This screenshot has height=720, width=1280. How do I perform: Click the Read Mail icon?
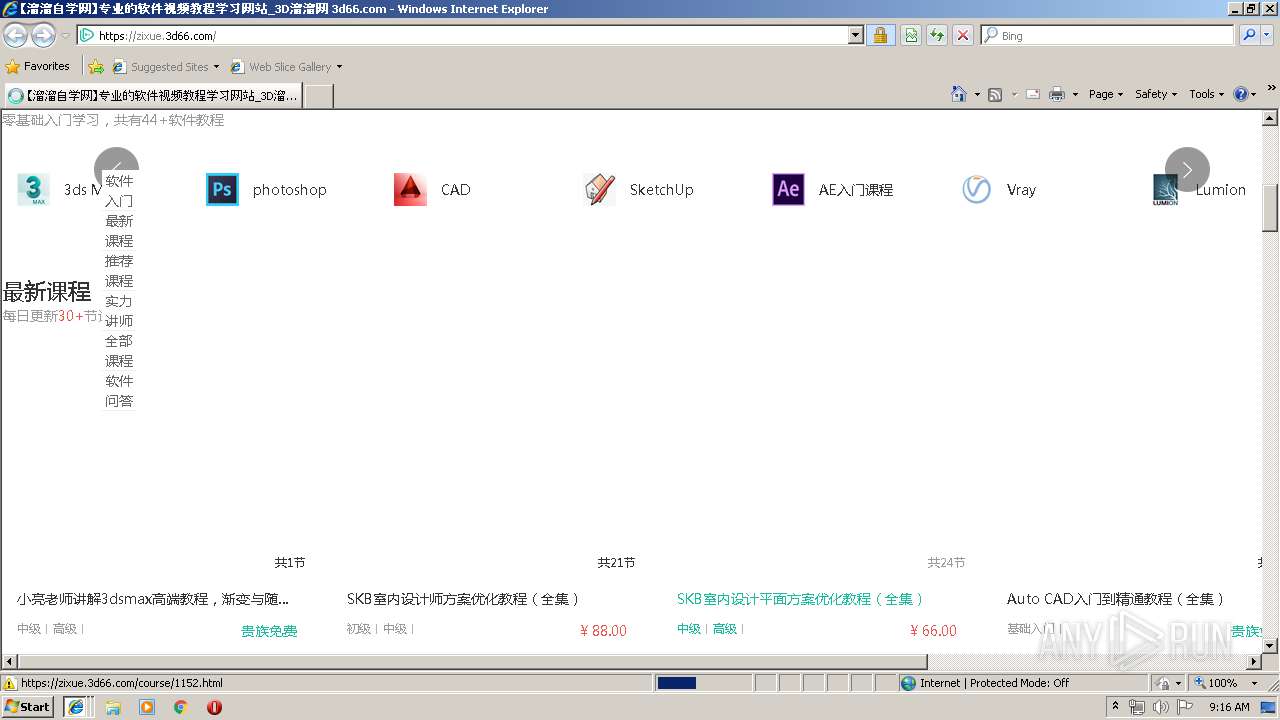[1033, 94]
